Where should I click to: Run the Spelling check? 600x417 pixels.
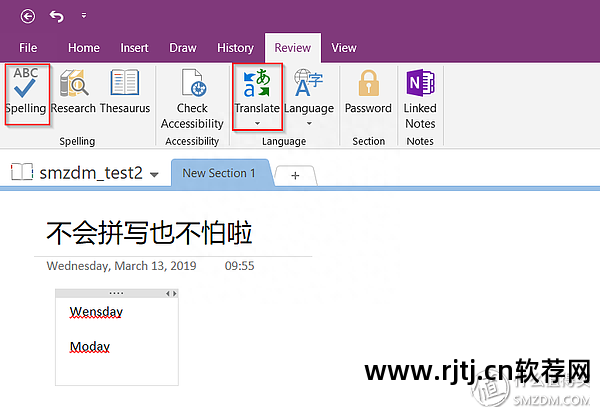(x=26, y=91)
